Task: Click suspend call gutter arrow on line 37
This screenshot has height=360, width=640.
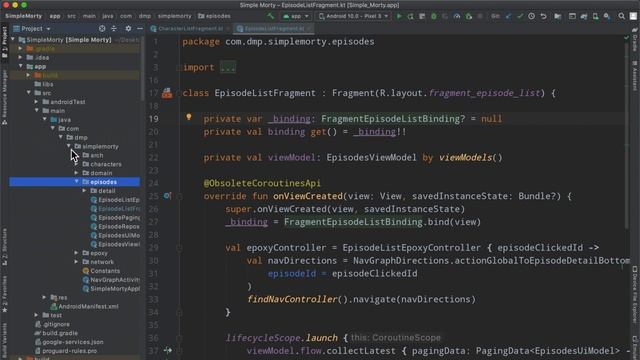Action: 167,350
